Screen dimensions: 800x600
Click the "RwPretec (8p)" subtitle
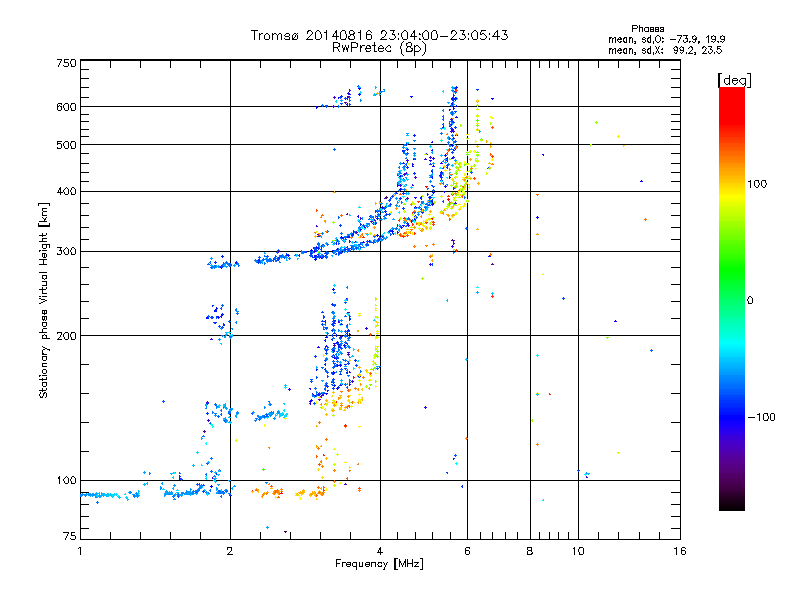point(379,48)
